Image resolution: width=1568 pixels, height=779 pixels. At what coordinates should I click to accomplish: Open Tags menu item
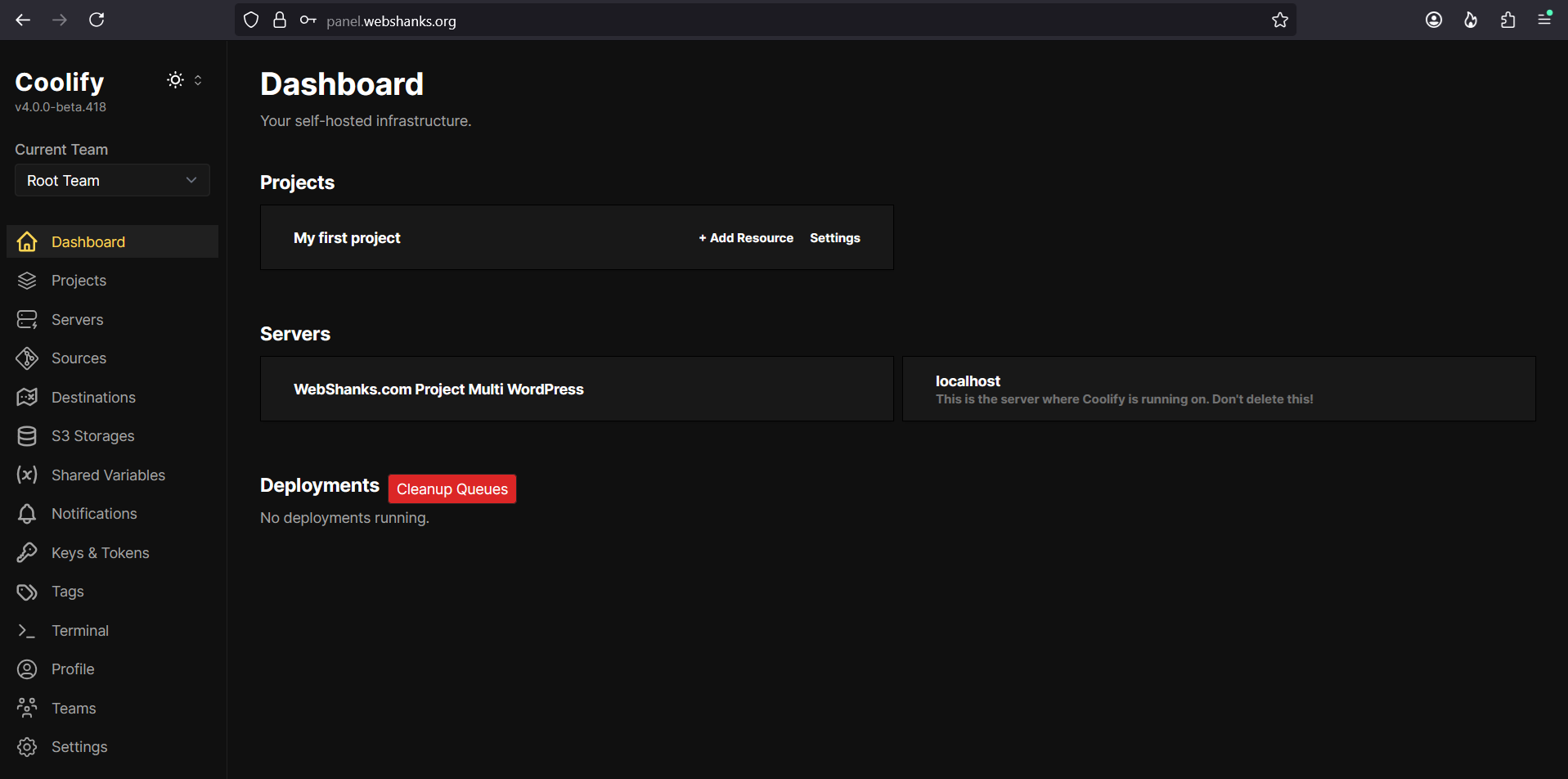112,592
